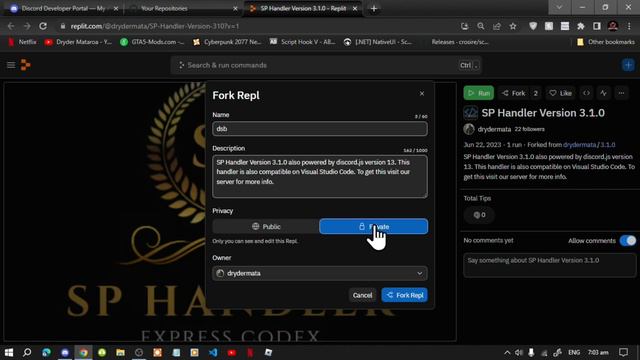The image size is (640, 360).
Task: Click the Replit logo icon
Action: click(25, 65)
